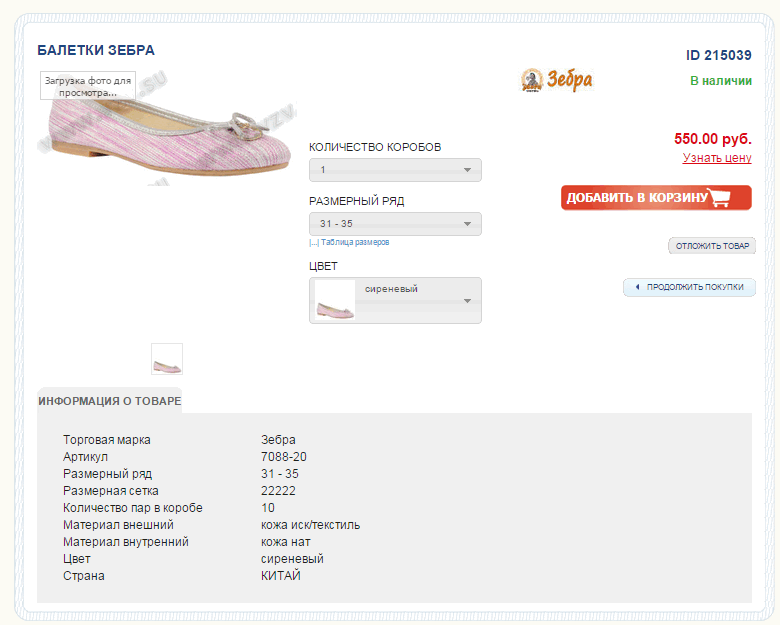Click the Зебра brand logo

tap(557, 80)
